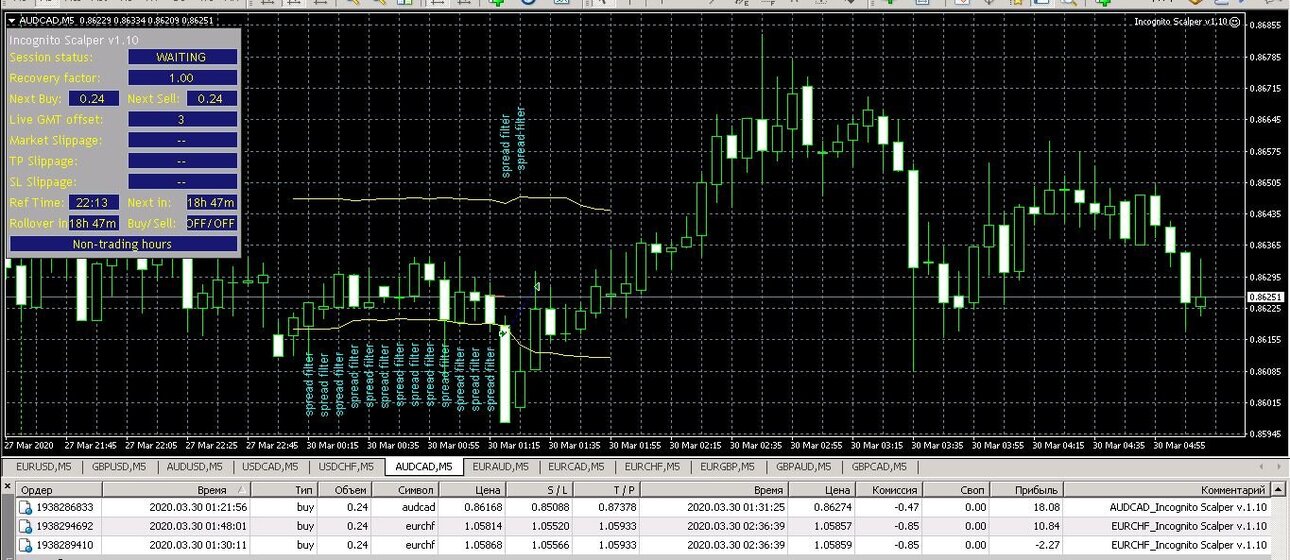Click the Recovery factor value 1.00
This screenshot has height=560, width=1290.
182,78
